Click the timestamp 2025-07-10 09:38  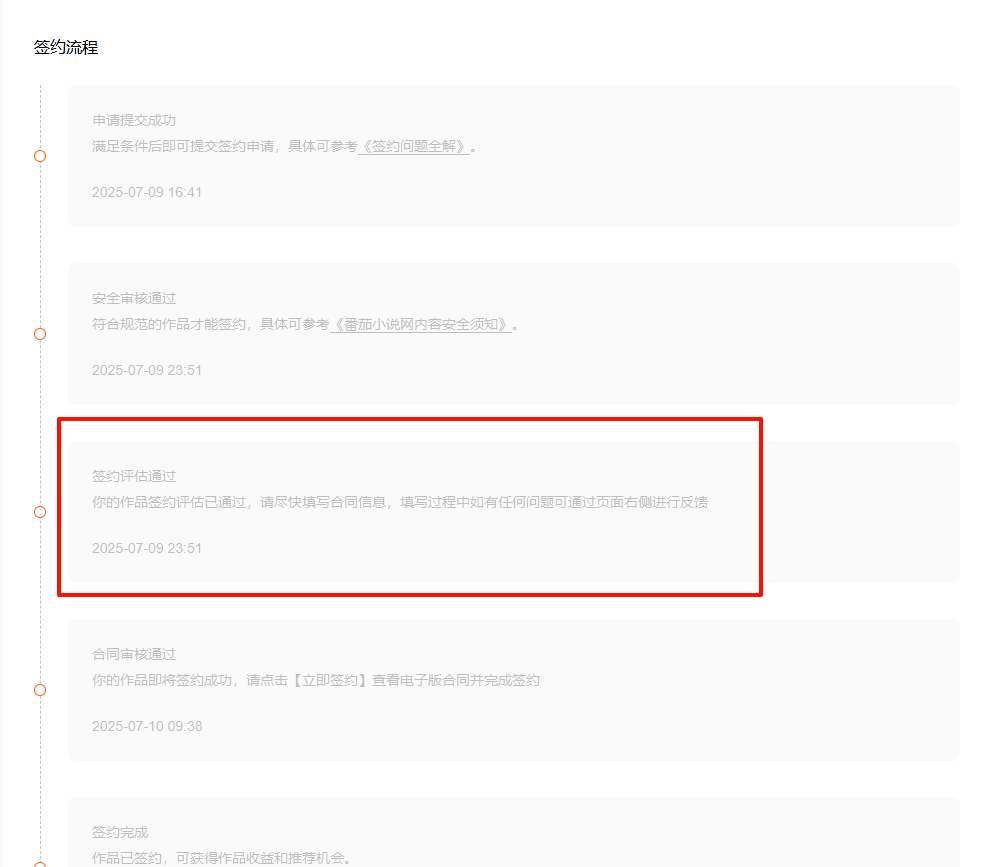147,726
